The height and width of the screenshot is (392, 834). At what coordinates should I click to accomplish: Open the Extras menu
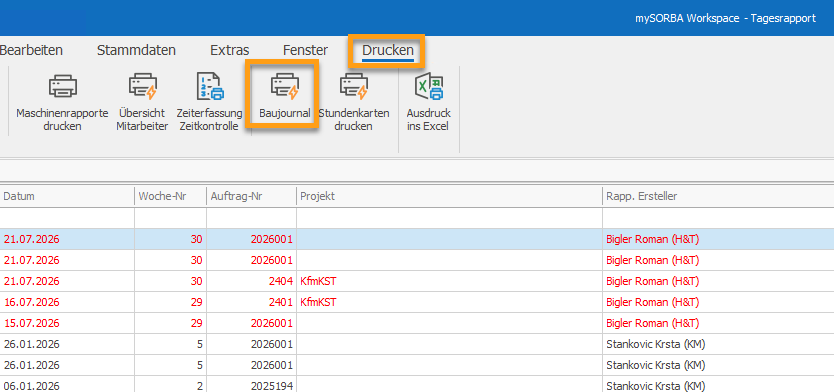coord(230,51)
